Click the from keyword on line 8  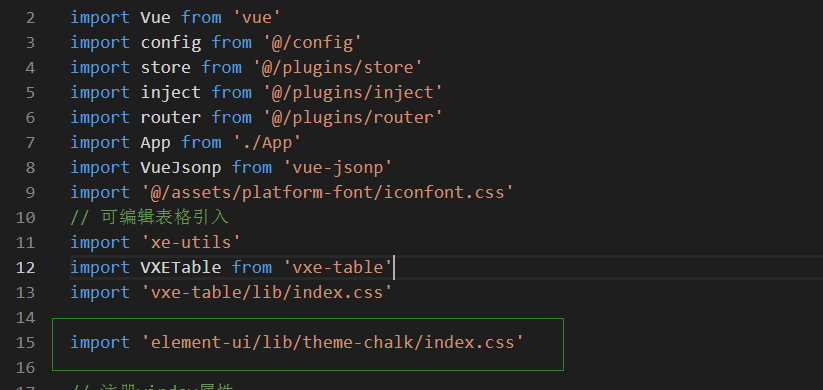pos(251,167)
